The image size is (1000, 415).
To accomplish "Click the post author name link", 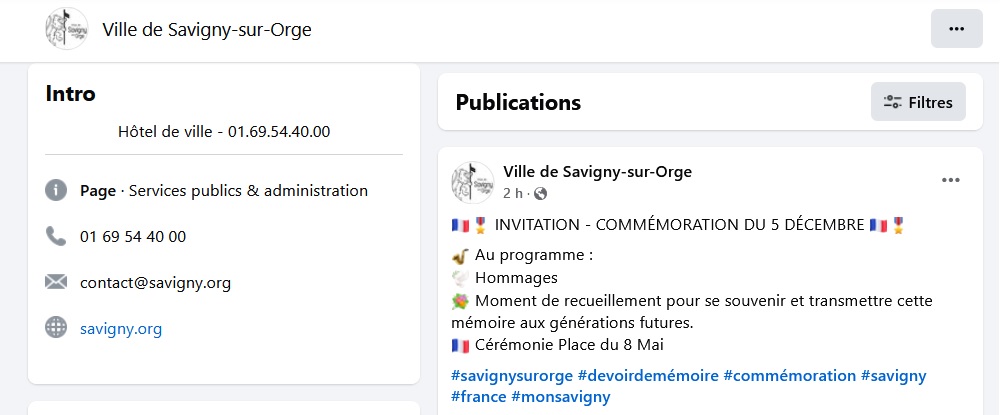I will (x=597, y=172).
